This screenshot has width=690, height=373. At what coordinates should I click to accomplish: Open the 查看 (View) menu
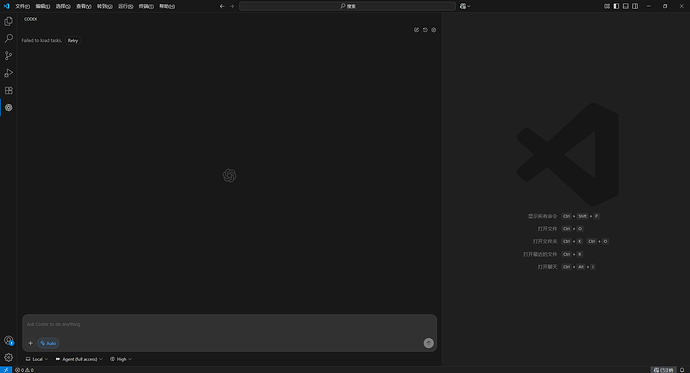84,6
